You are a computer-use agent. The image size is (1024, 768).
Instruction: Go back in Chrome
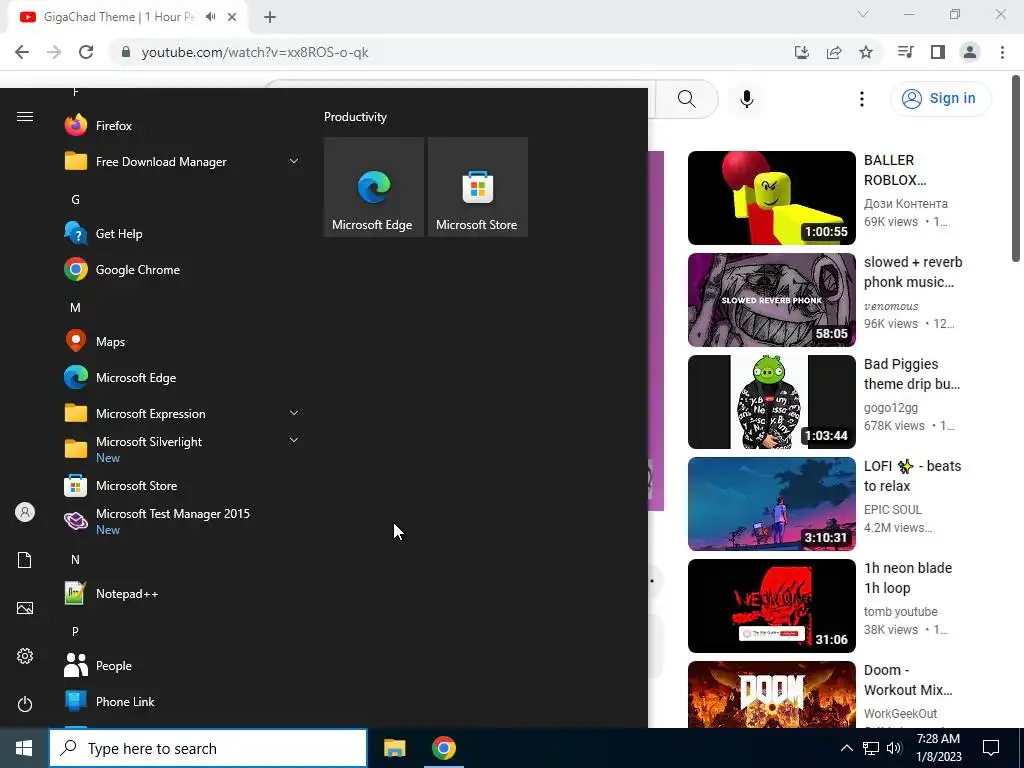coord(22,52)
